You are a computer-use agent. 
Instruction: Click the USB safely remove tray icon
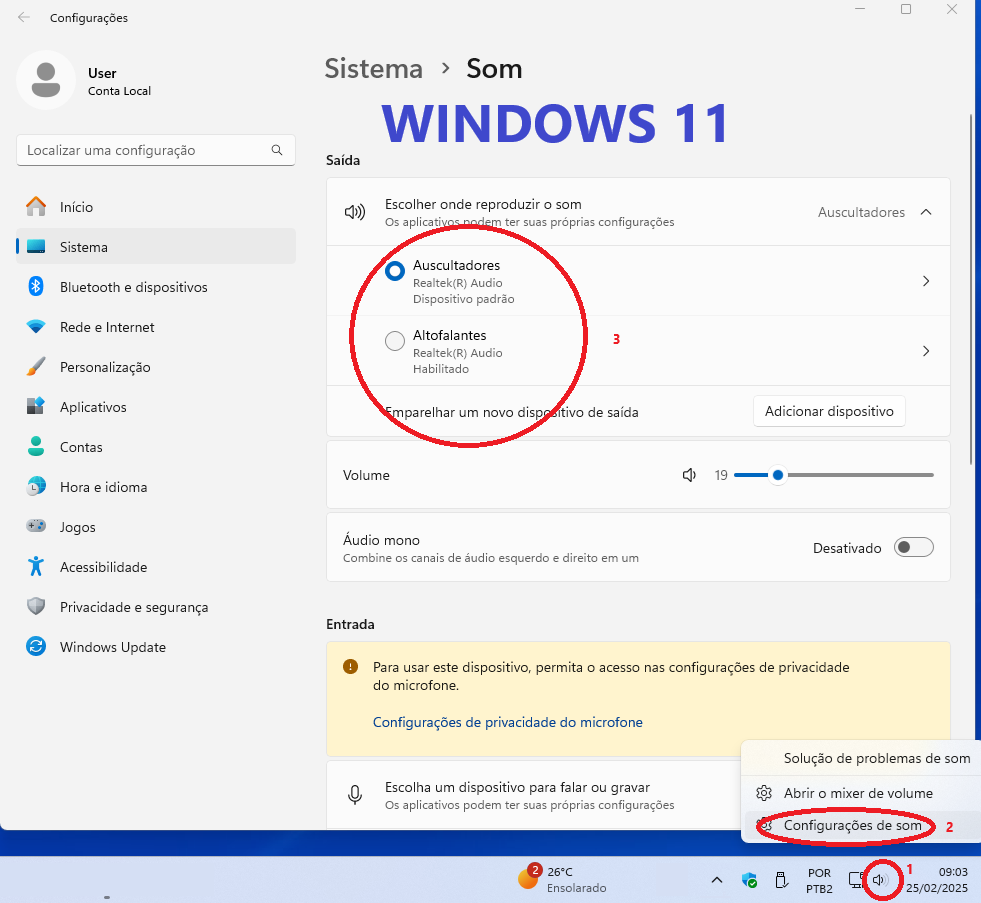pyautogui.click(x=781, y=880)
